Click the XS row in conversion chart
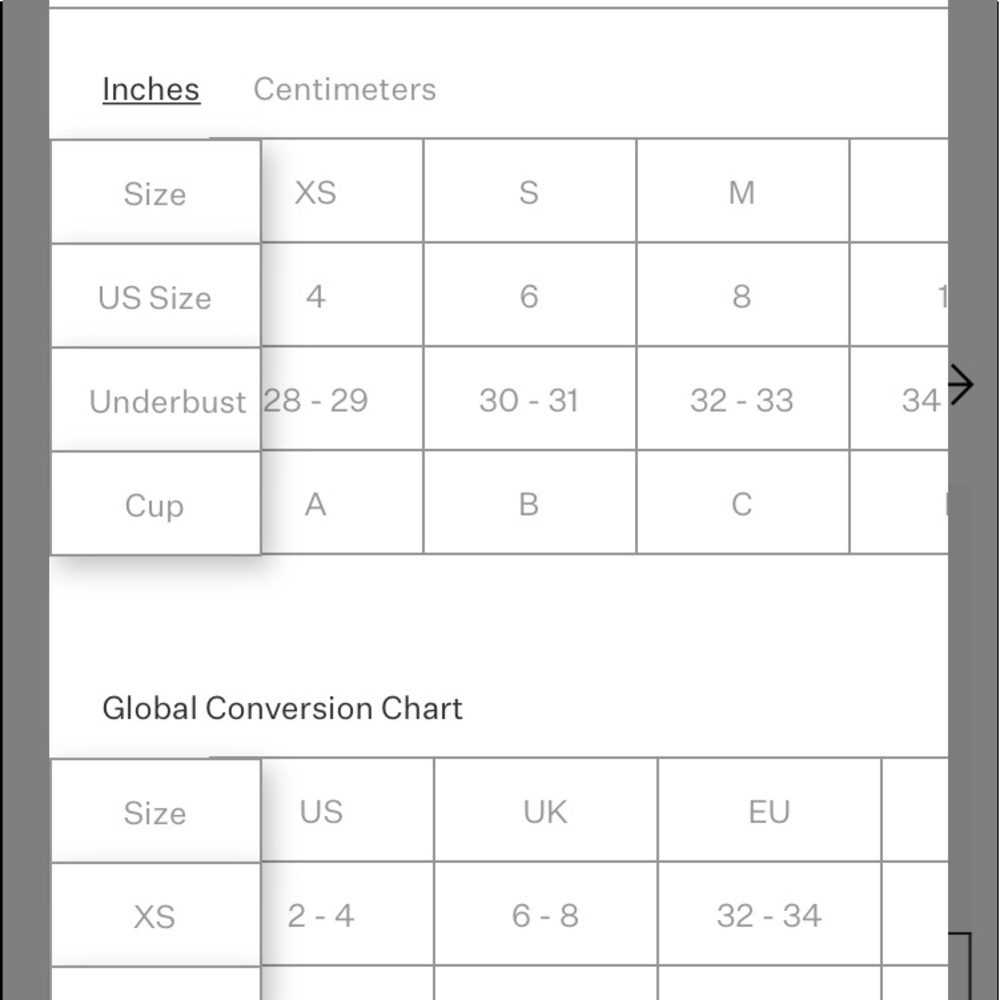Image resolution: width=1000 pixels, height=1000 pixels. pos(156,916)
